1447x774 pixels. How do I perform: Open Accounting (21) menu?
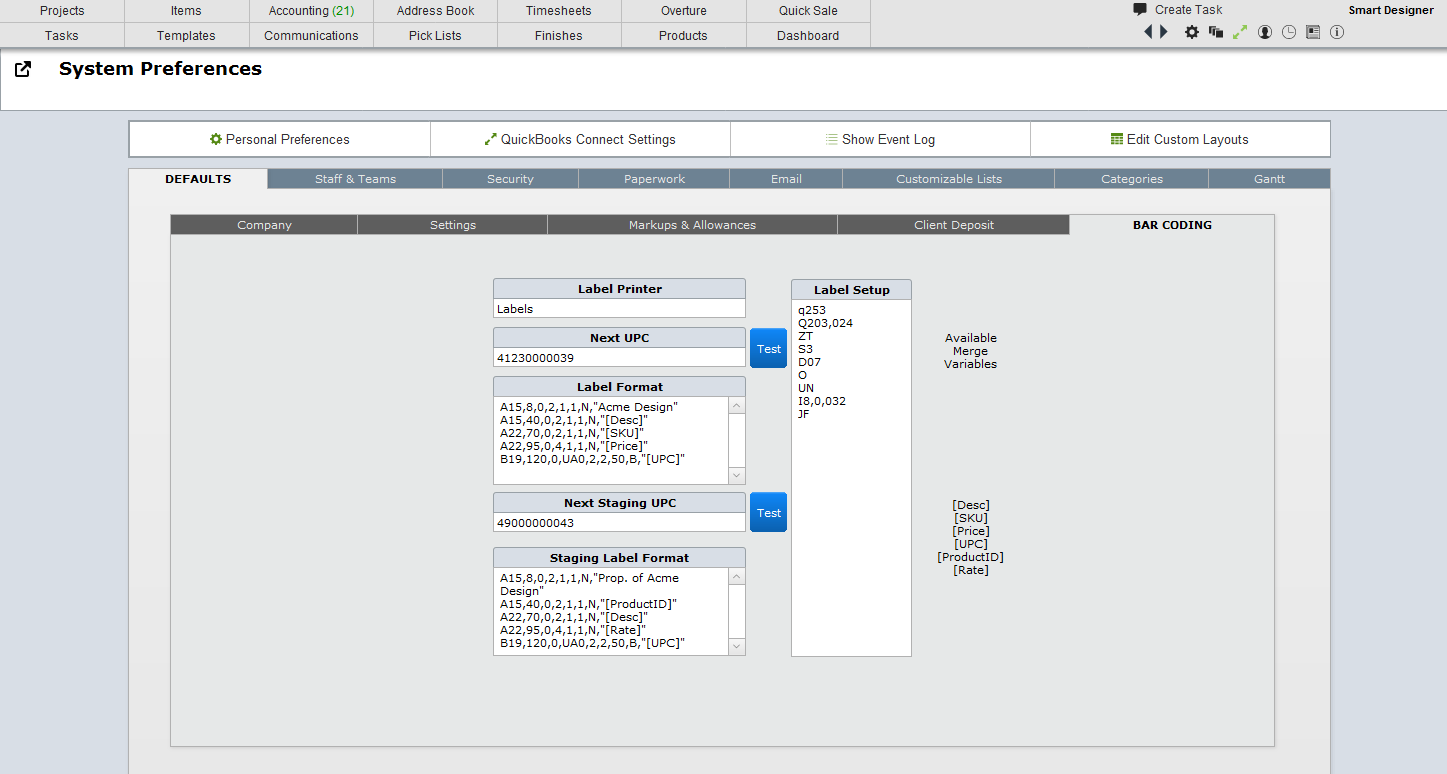click(311, 11)
